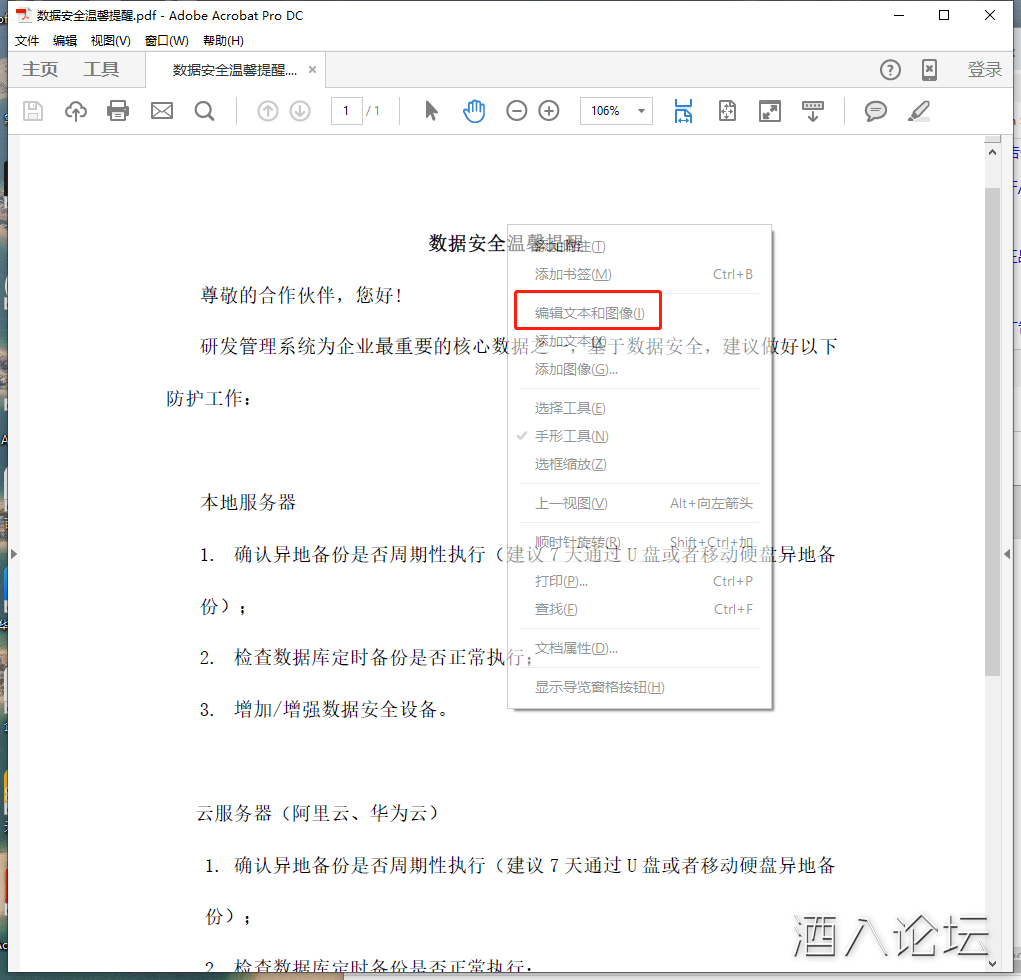The image size is (1021, 980).
Task: Click the cloud upload icon
Action: point(76,111)
